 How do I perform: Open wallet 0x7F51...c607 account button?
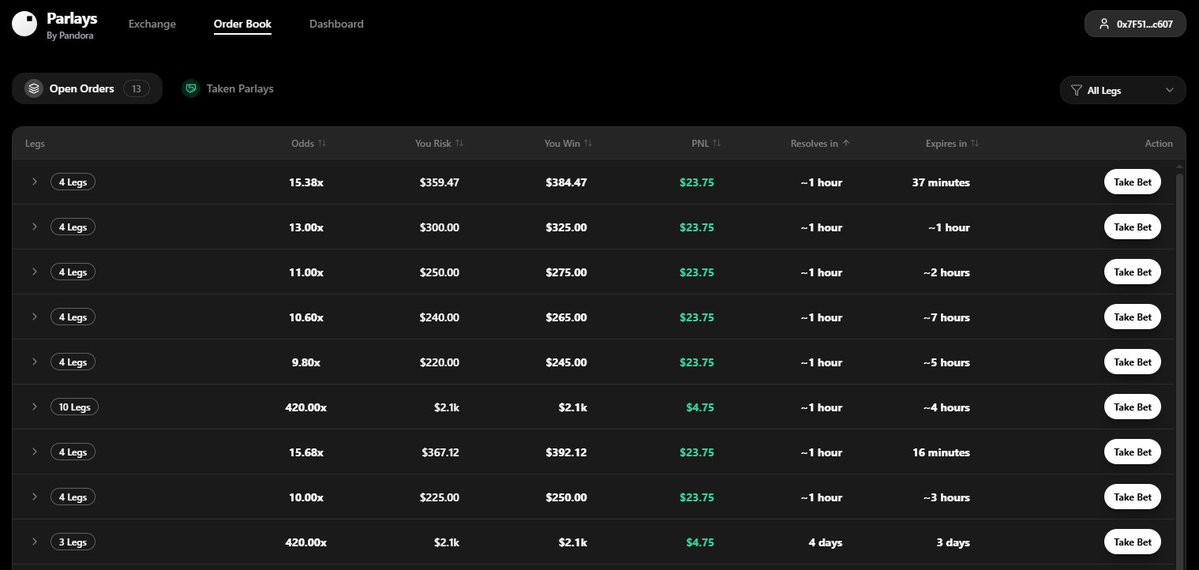pyautogui.click(x=1135, y=24)
